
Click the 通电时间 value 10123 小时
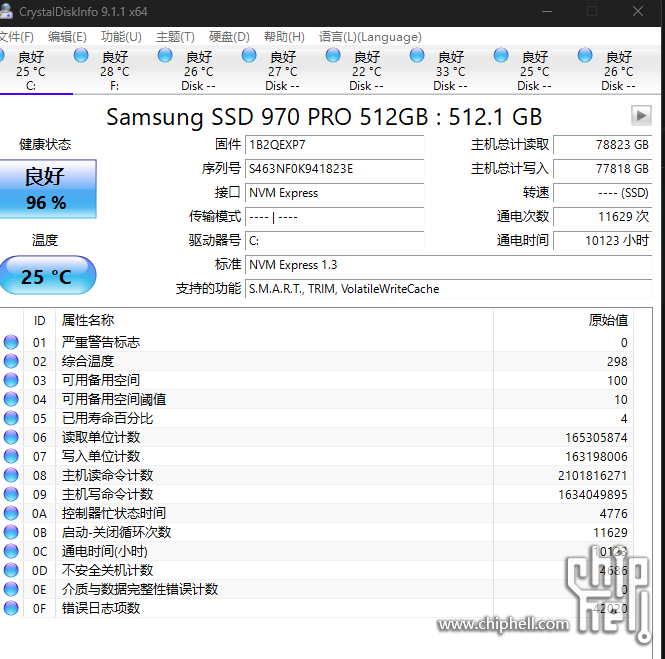tap(603, 241)
